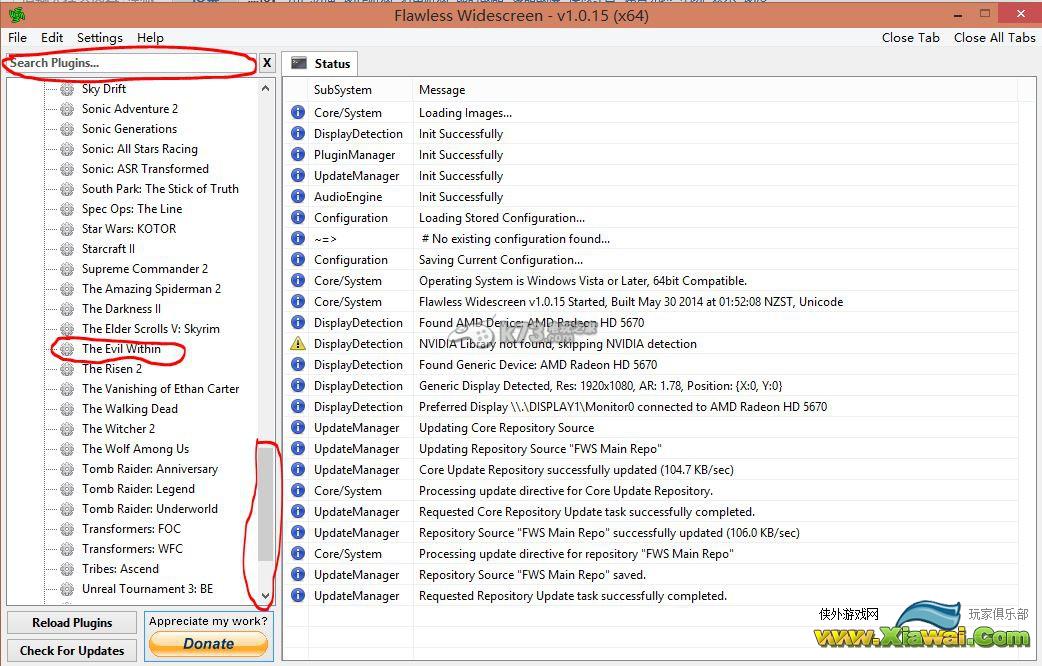Click the gear icon beside Sonic Generations
Screen dimensions: 1042x666
coord(66,129)
